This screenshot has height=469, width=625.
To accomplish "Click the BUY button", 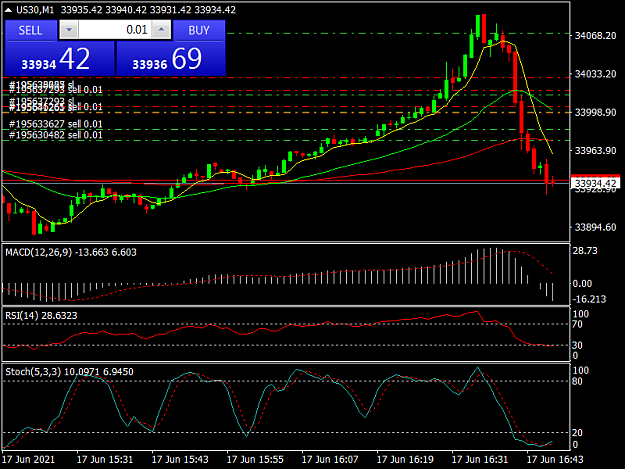I will point(199,30).
